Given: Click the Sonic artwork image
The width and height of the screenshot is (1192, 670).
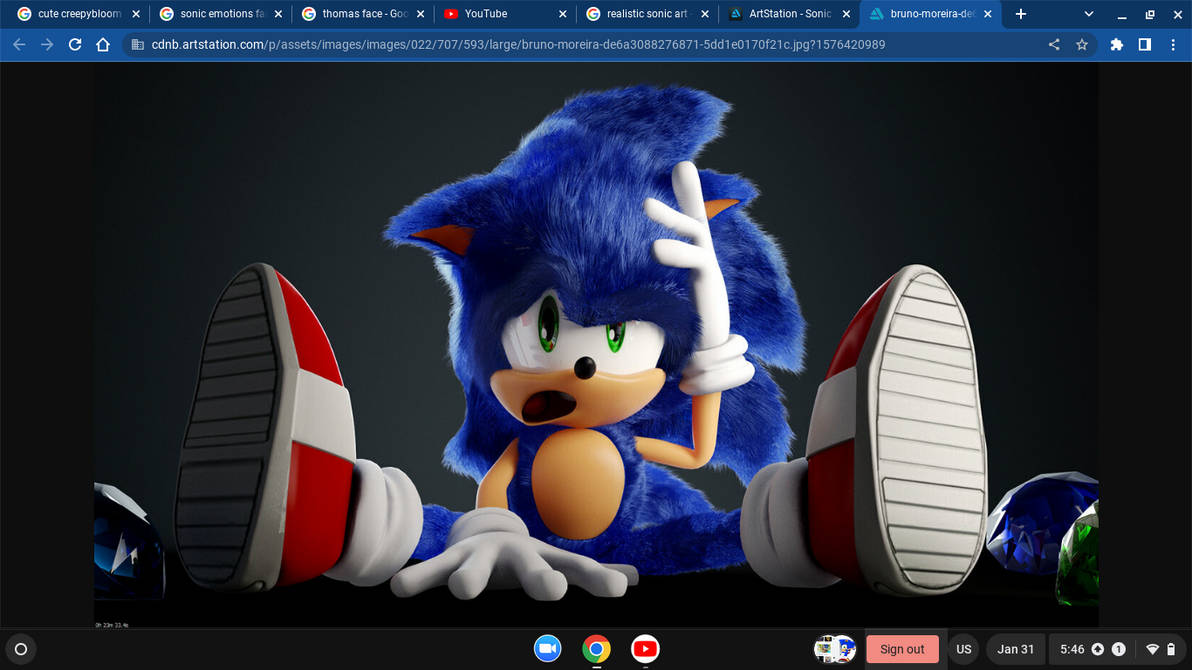Looking at the screenshot, I should (596, 345).
